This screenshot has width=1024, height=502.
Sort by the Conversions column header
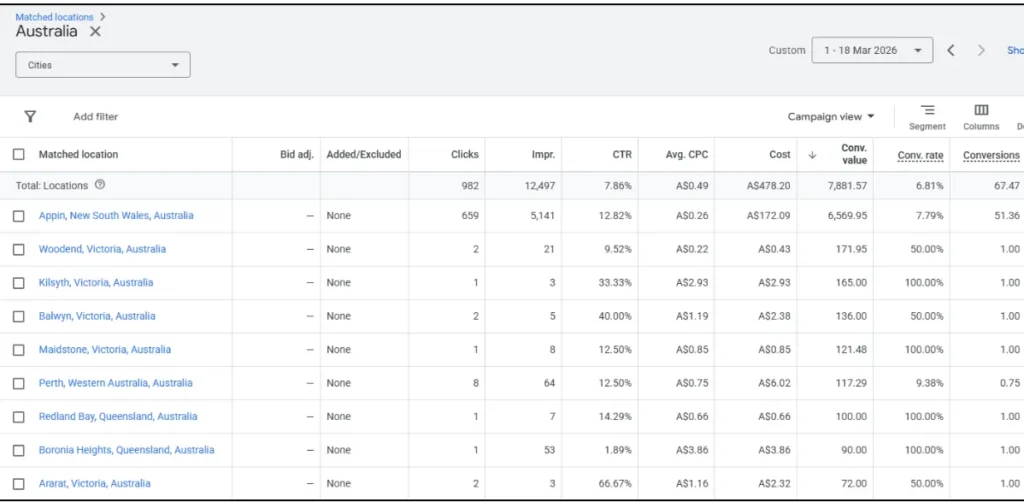coord(991,155)
